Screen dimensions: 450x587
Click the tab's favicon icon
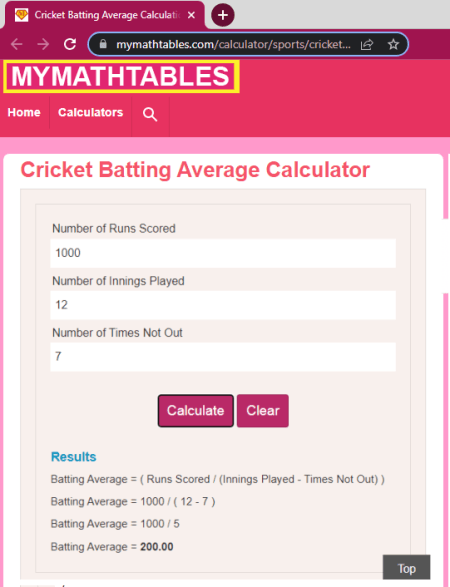pos(21,15)
